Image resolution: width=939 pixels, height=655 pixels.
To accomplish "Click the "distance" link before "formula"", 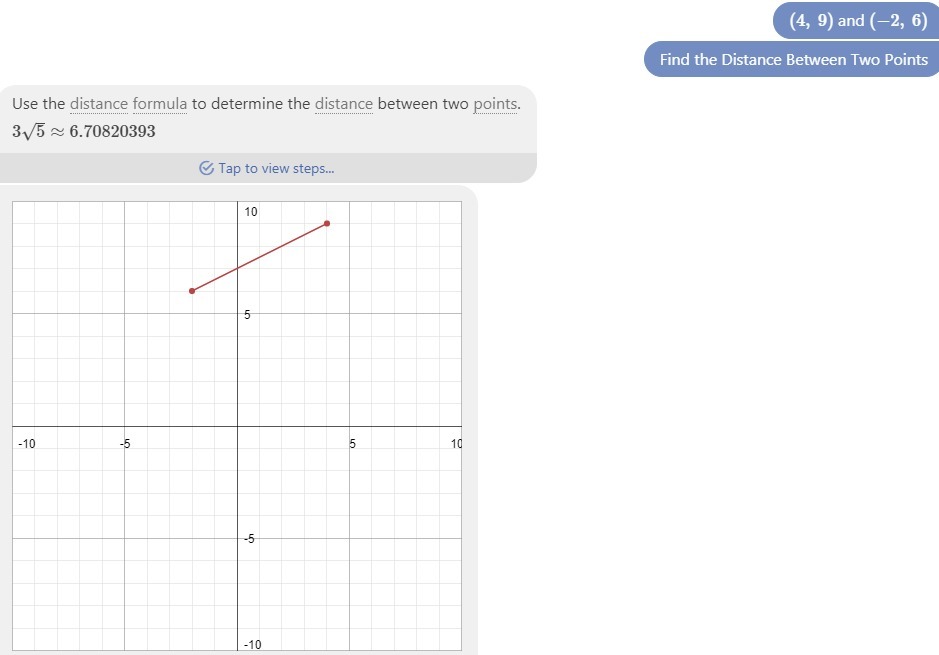I will pyautogui.click(x=99, y=104).
